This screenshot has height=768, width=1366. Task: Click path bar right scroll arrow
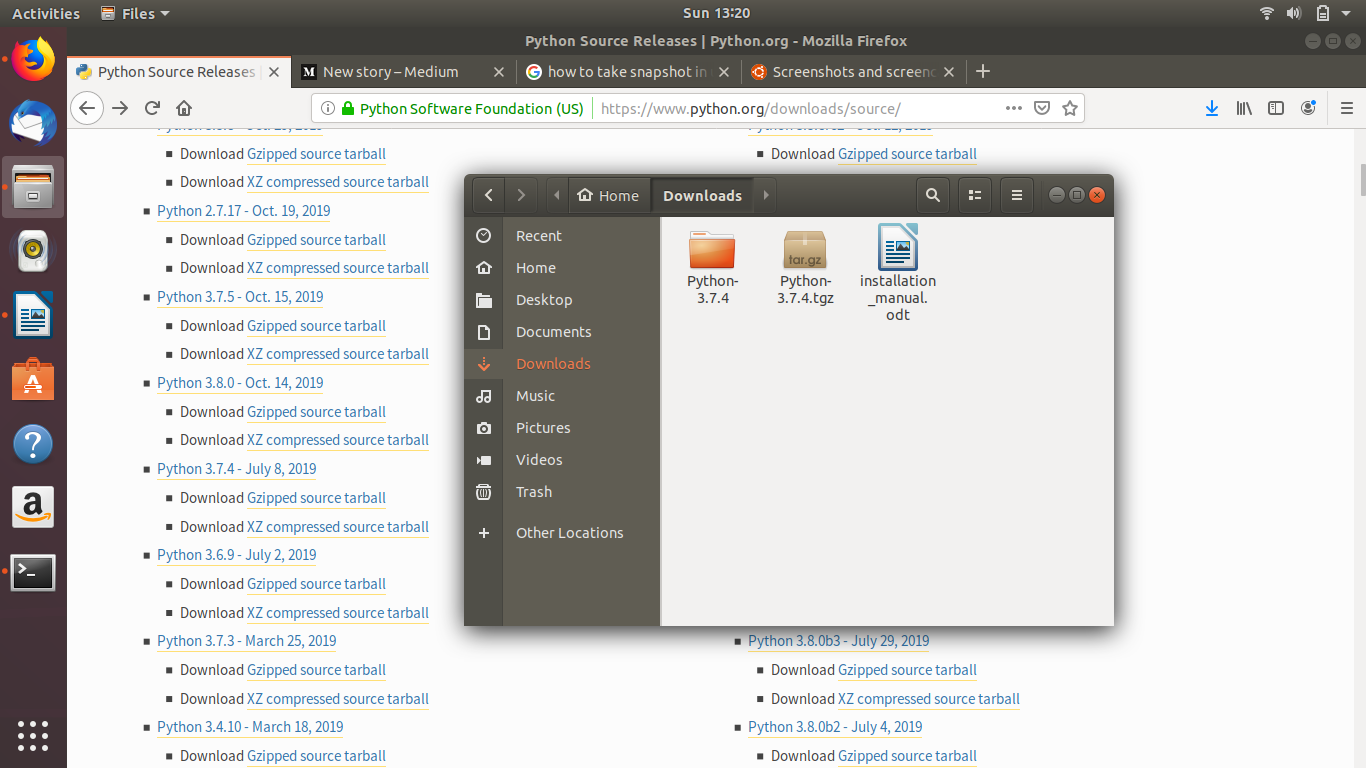point(766,196)
